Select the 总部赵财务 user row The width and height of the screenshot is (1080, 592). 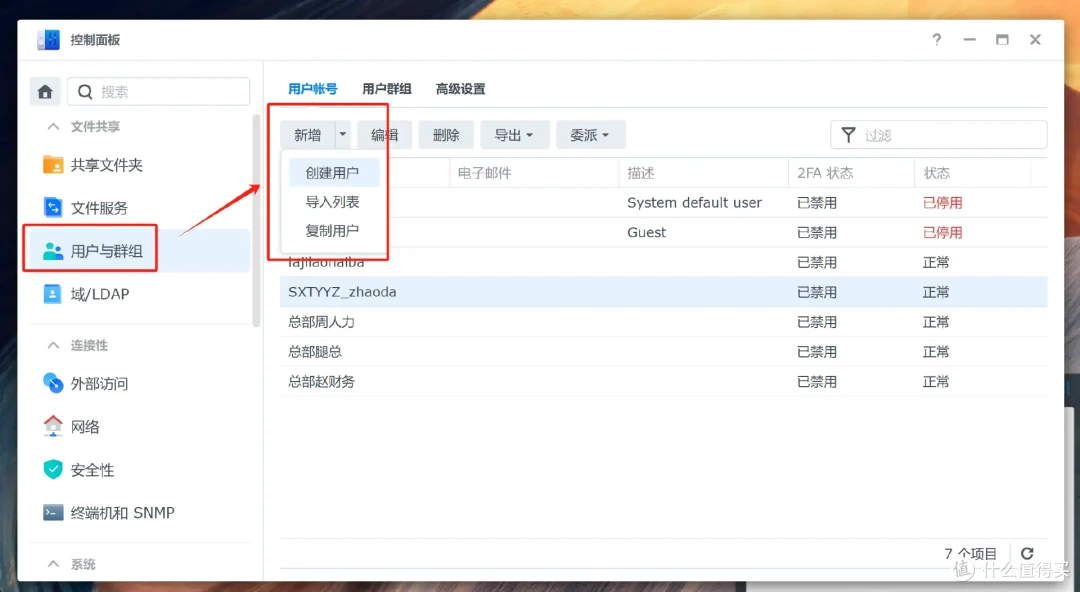pyautogui.click(x=663, y=381)
